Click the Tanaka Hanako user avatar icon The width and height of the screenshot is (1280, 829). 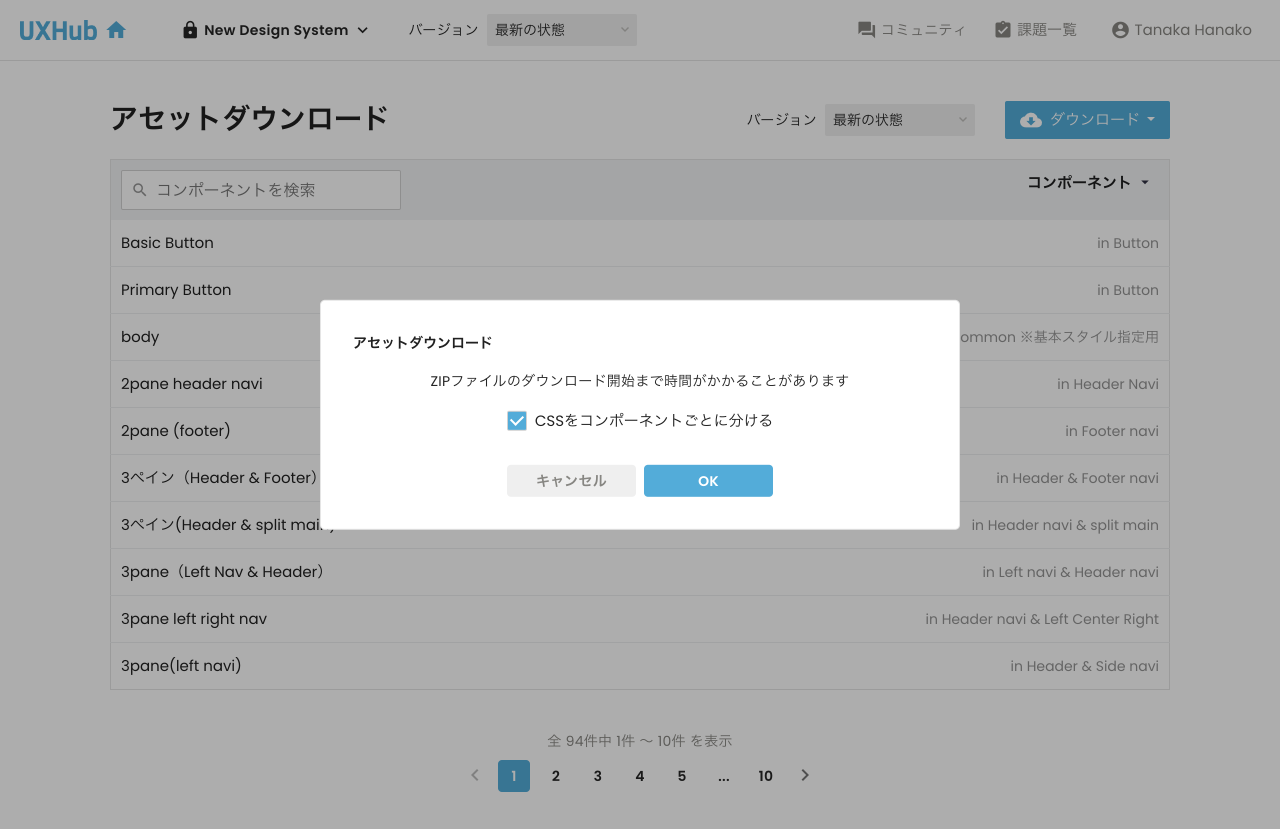(1119, 29)
